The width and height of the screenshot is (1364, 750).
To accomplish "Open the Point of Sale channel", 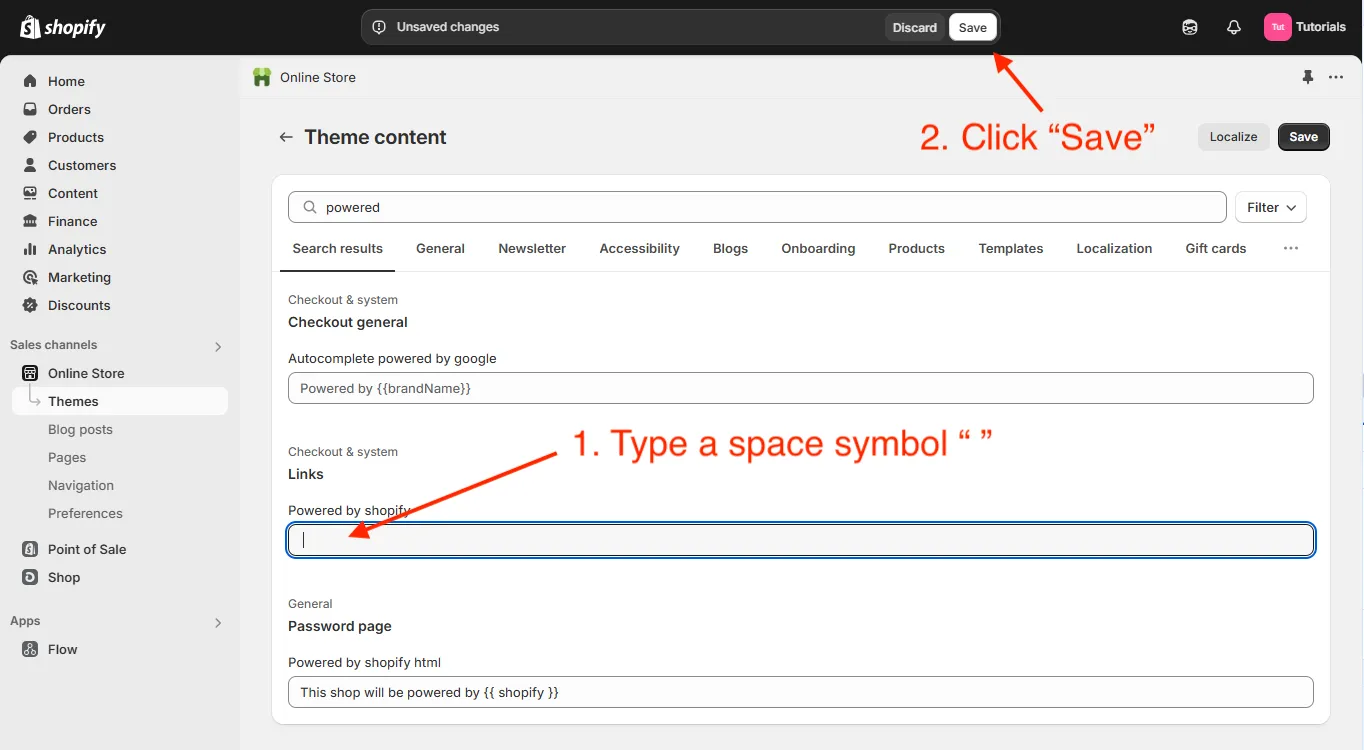I will (87, 549).
